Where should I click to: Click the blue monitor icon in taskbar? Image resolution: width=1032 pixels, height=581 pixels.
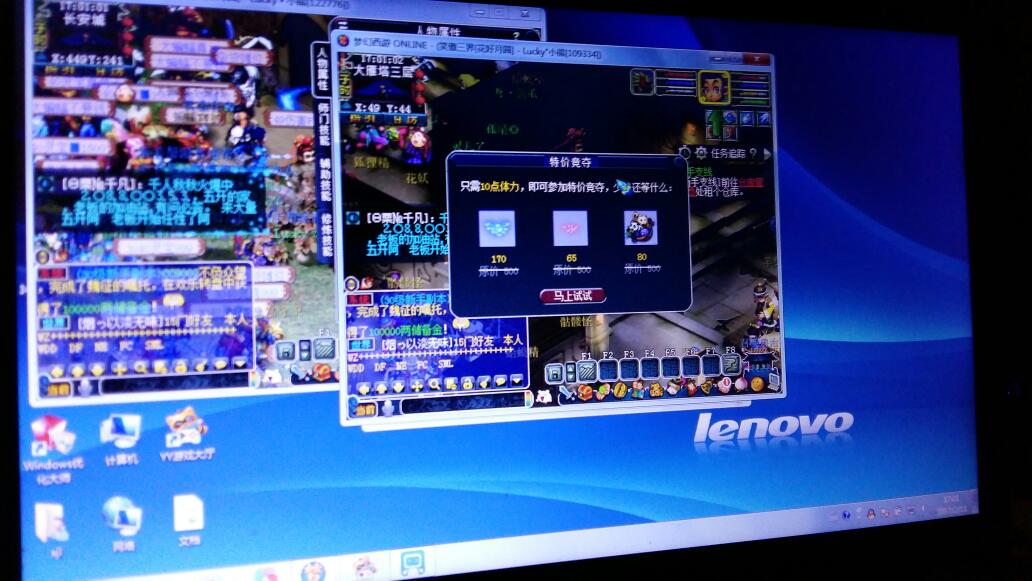413,562
